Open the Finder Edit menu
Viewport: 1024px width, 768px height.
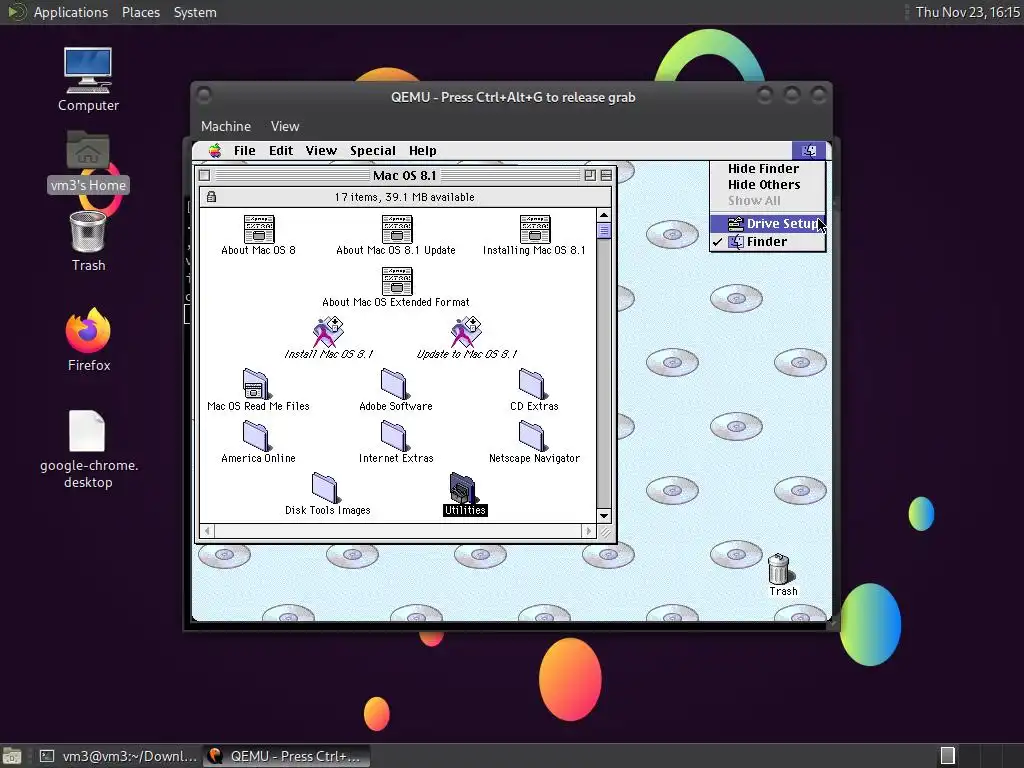pyautogui.click(x=281, y=151)
